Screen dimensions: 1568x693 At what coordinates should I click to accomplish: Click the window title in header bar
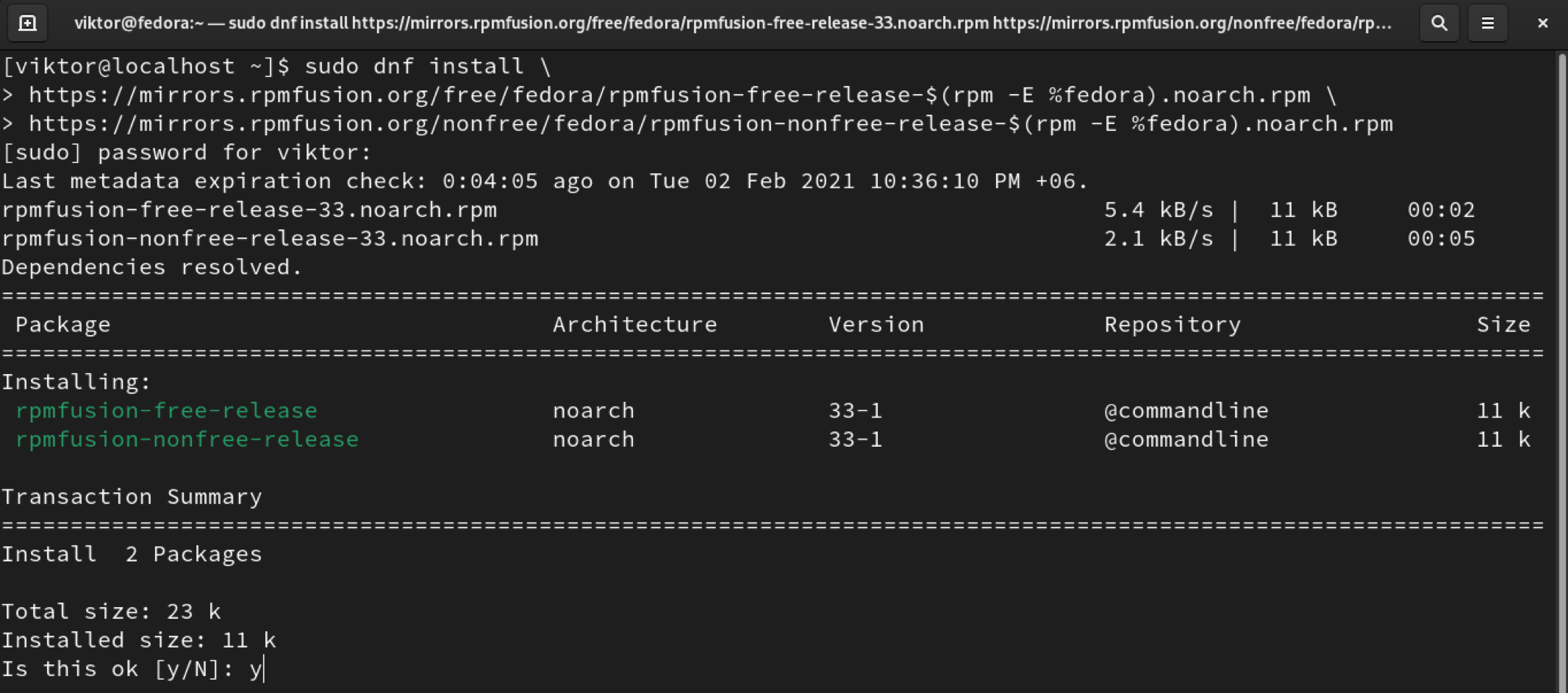[x=732, y=23]
